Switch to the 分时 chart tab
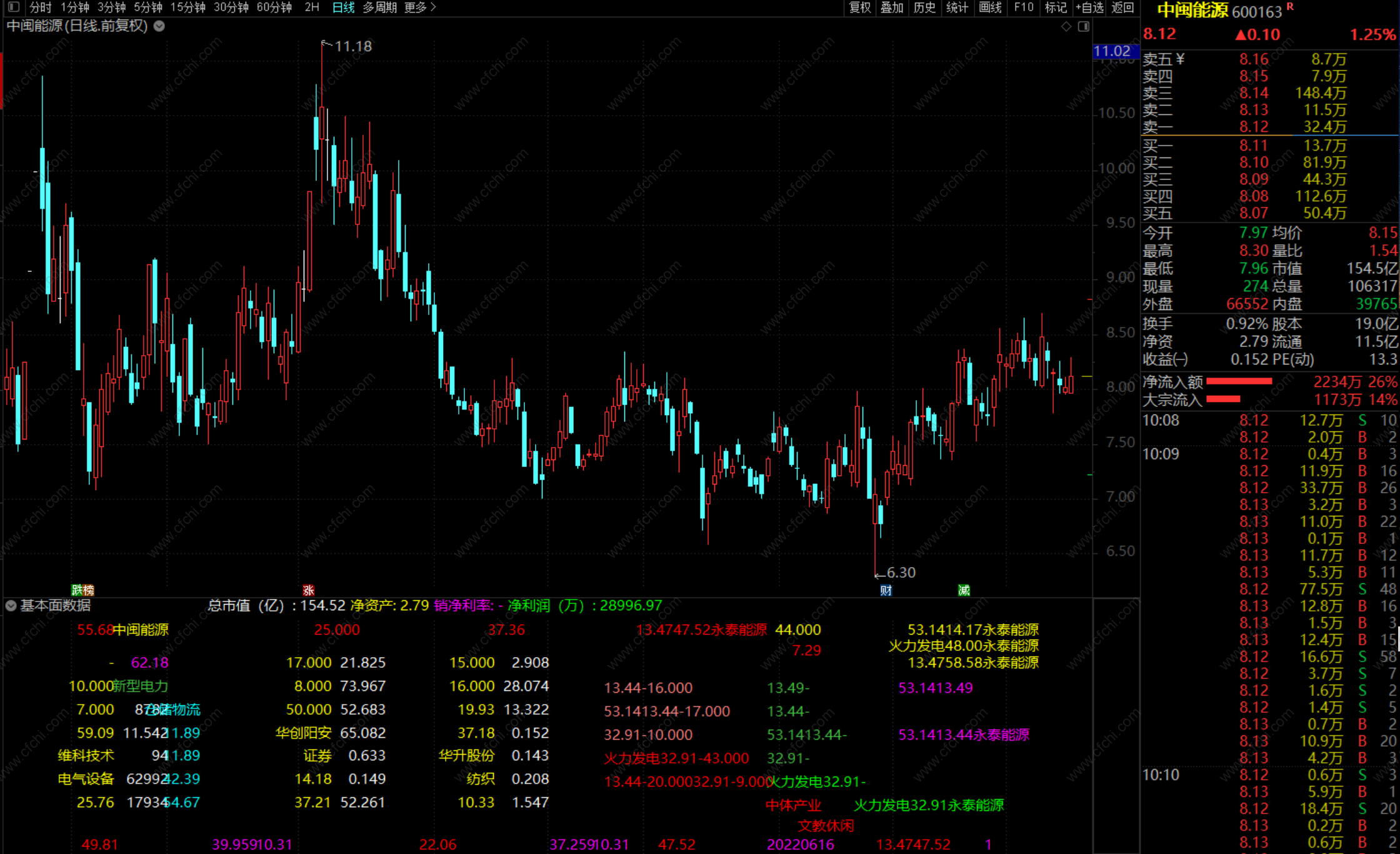1400x854 pixels. click(x=41, y=8)
